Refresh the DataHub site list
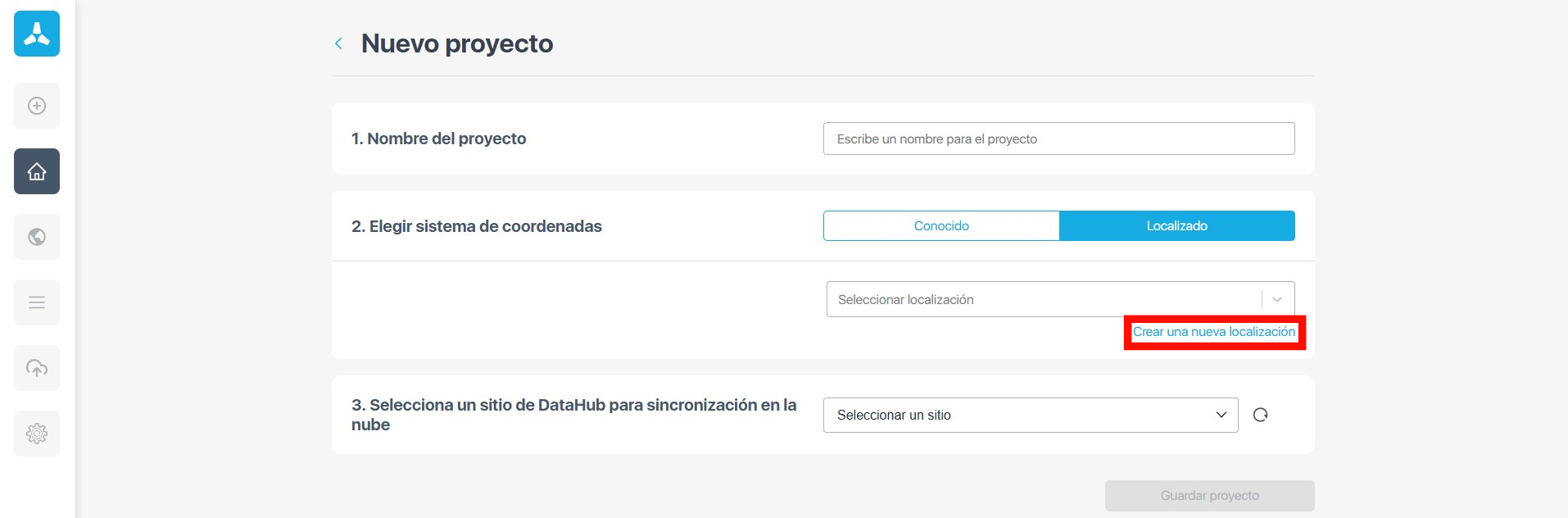 (1260, 415)
